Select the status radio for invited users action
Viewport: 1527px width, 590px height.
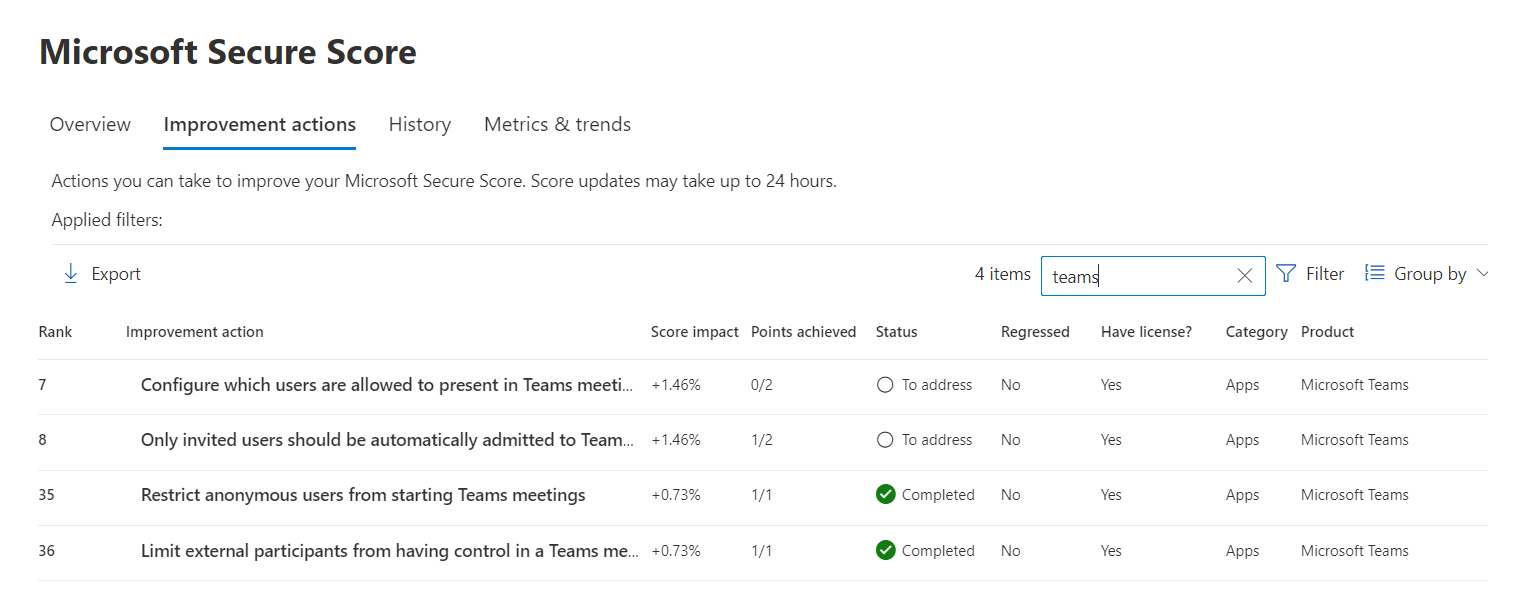point(885,439)
